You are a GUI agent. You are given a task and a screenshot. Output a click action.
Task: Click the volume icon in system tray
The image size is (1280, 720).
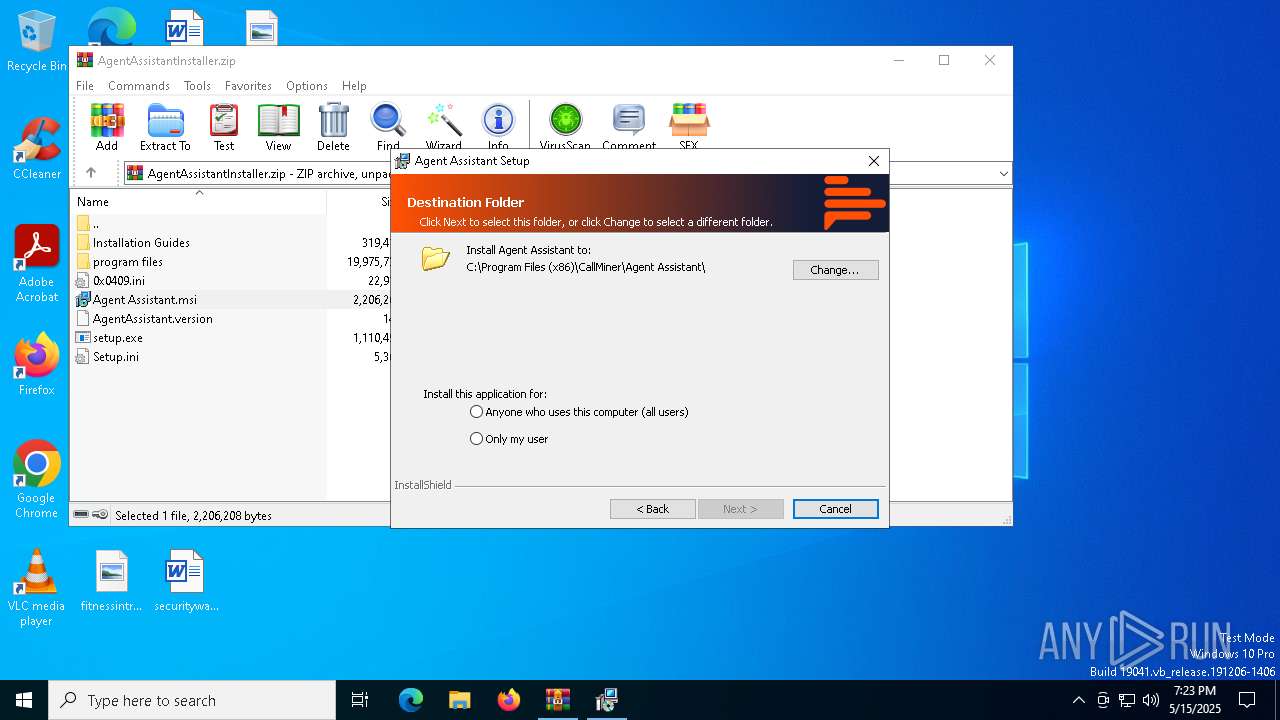[x=1151, y=700]
